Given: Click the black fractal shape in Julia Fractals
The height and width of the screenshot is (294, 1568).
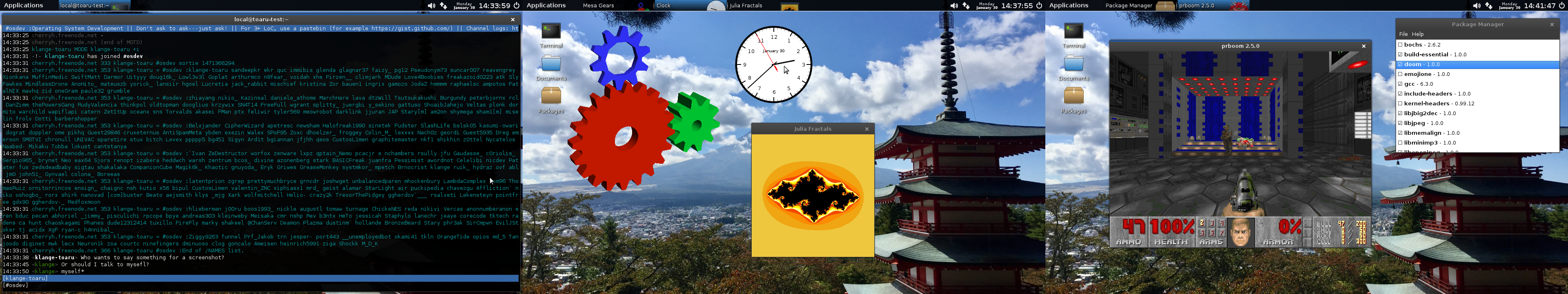Looking at the screenshot, I should [813, 196].
